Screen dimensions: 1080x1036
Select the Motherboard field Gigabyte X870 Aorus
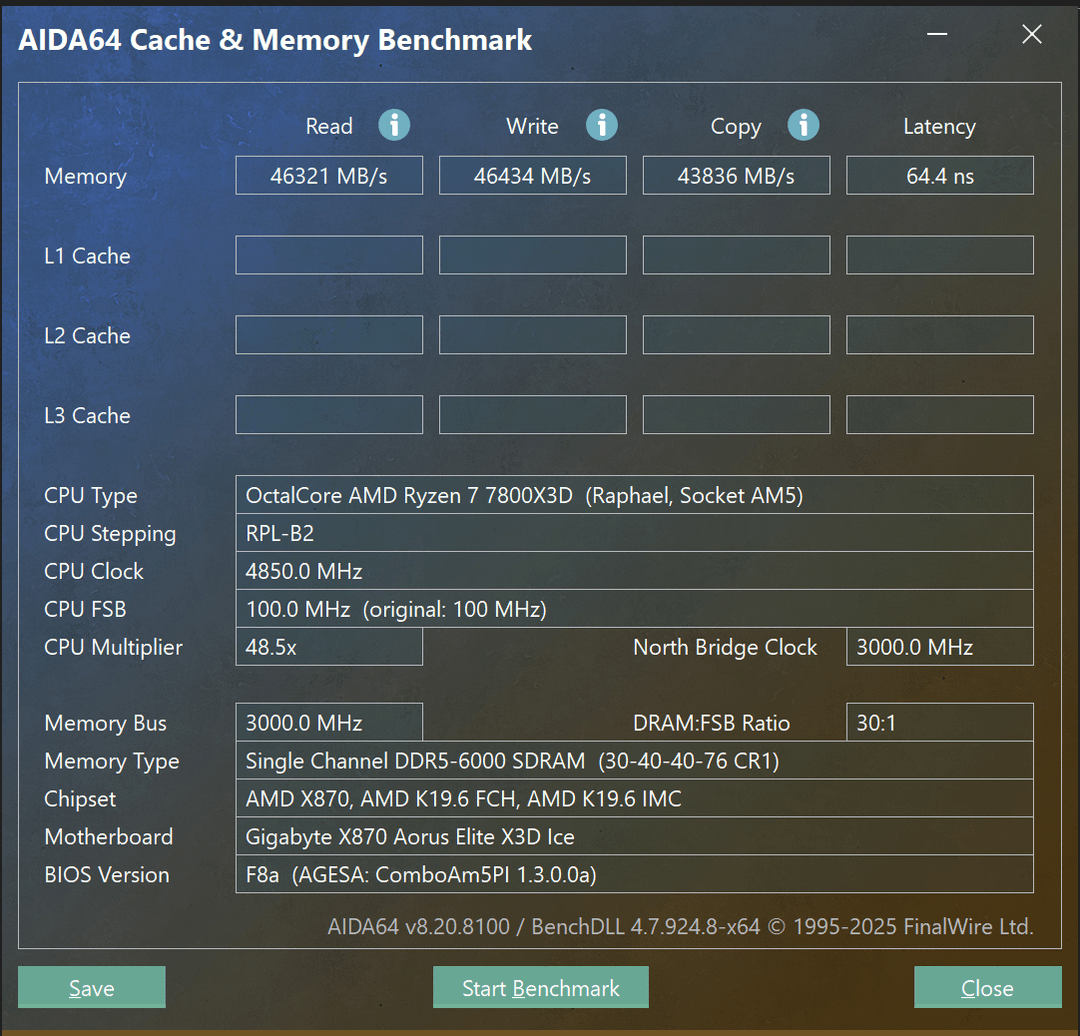point(634,837)
